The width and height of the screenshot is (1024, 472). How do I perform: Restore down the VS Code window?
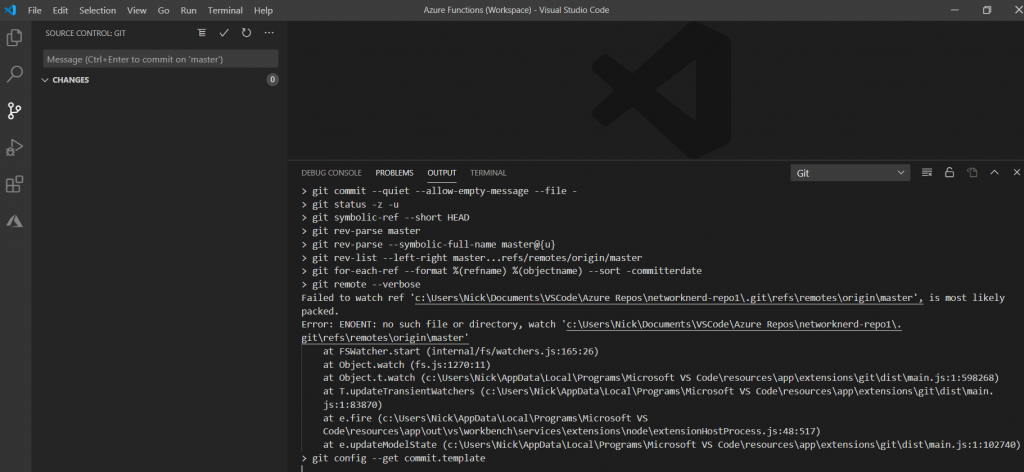point(987,10)
